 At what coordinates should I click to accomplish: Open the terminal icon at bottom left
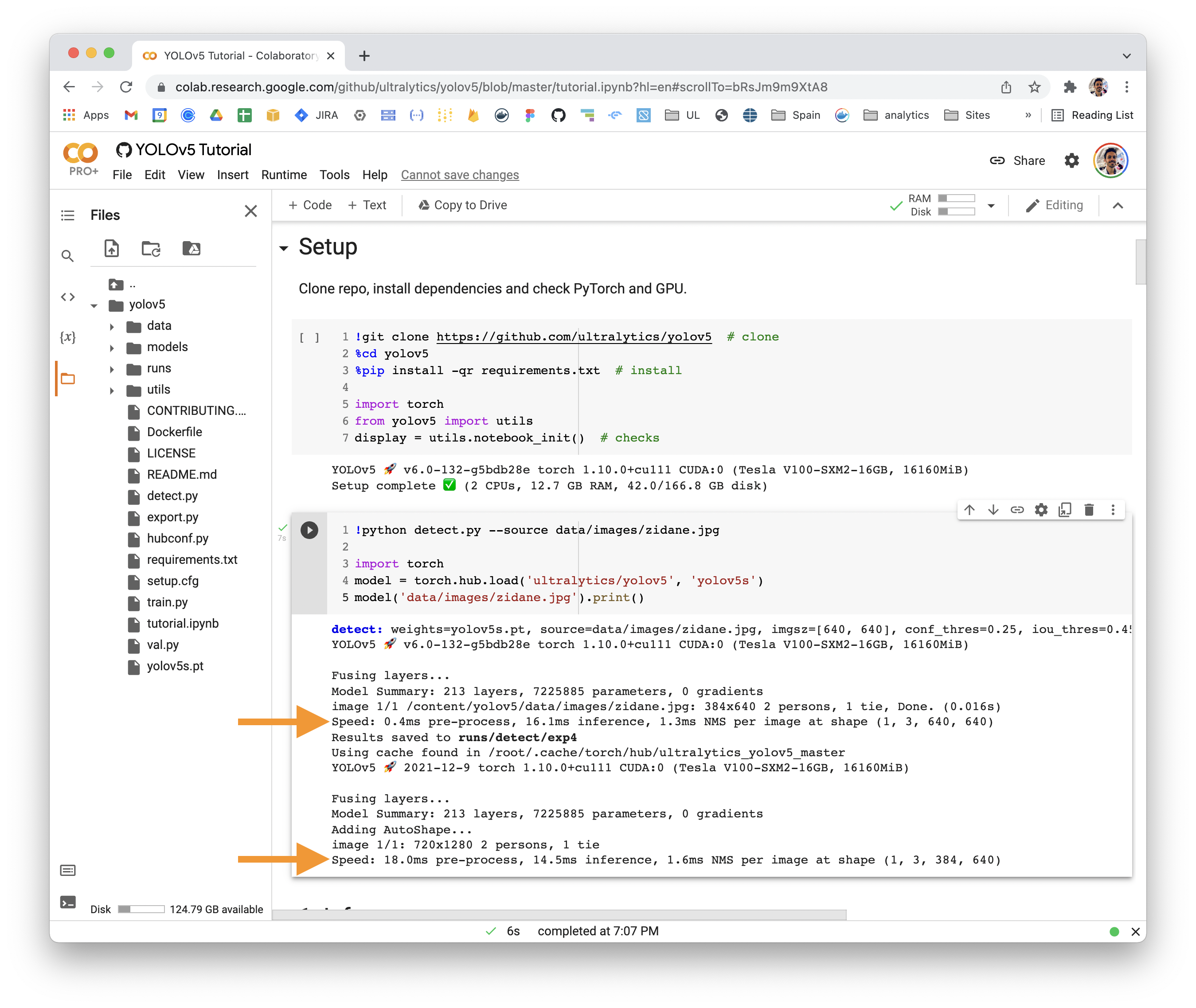pos(68,903)
